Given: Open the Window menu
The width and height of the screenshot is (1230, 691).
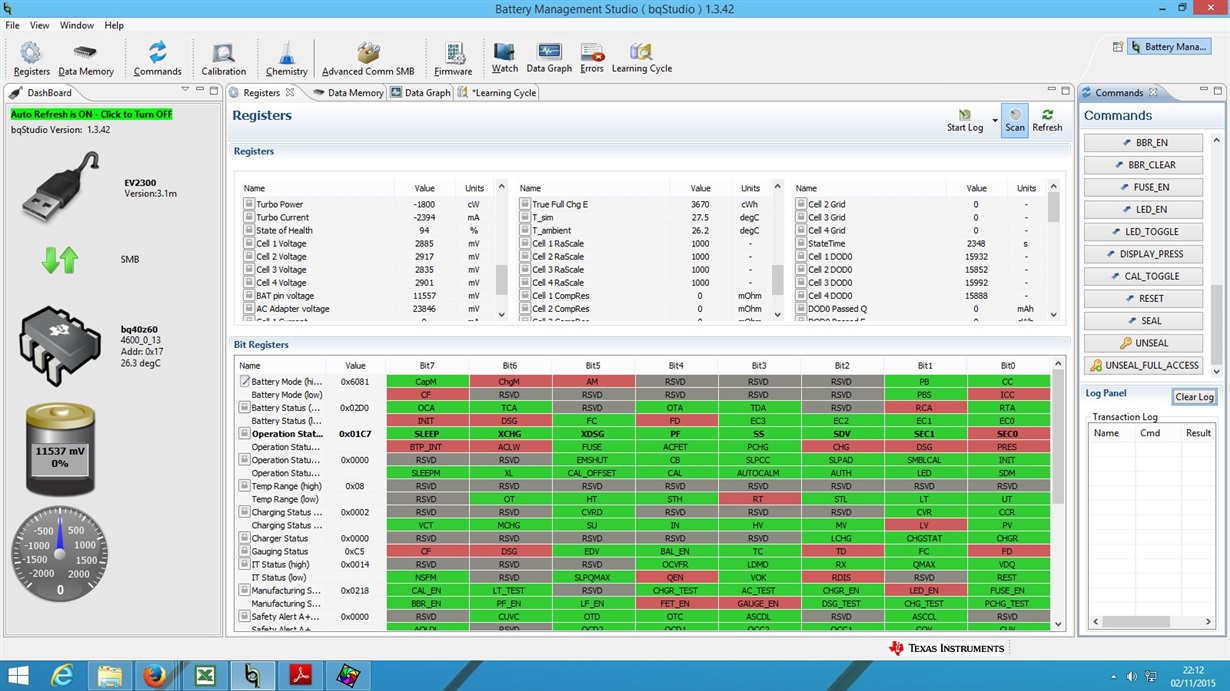Looking at the screenshot, I should pos(77,25).
